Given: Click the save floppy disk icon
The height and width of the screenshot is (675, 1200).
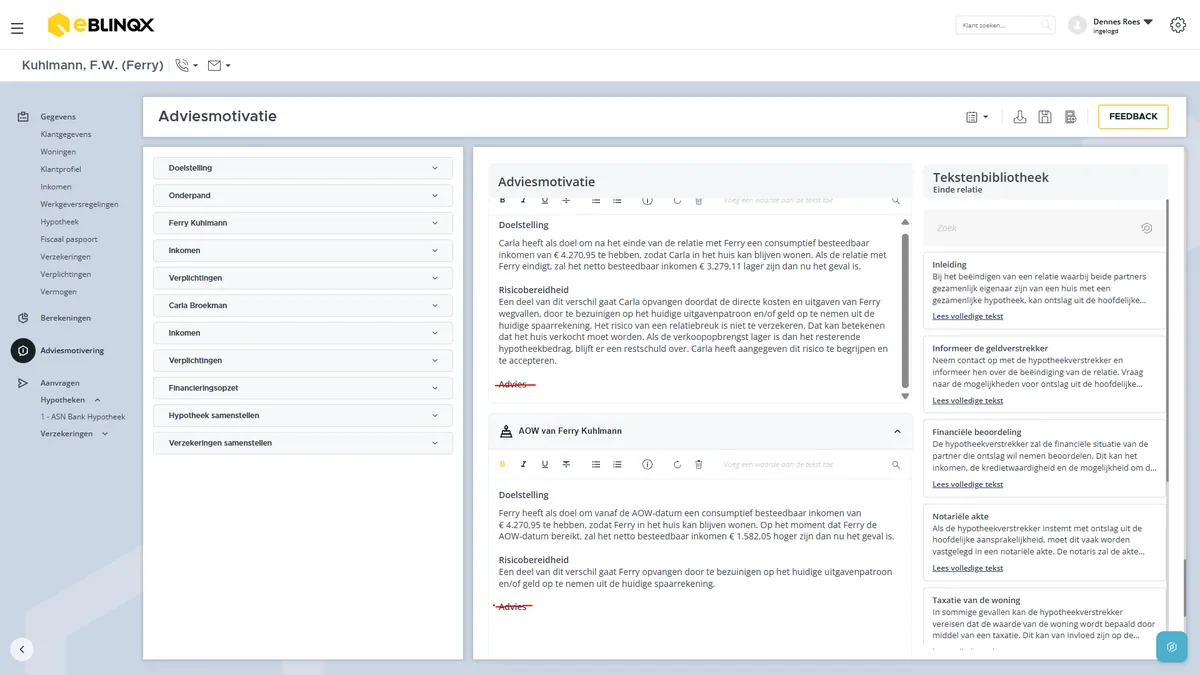Looking at the screenshot, I should point(1045,117).
